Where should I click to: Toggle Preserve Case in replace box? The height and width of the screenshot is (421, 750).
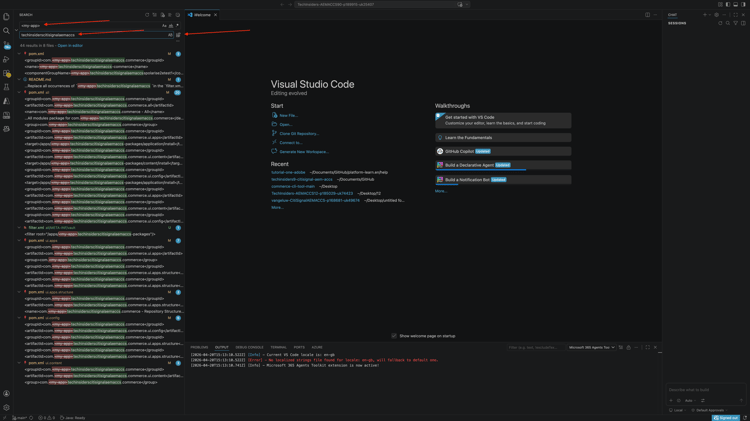[170, 34]
